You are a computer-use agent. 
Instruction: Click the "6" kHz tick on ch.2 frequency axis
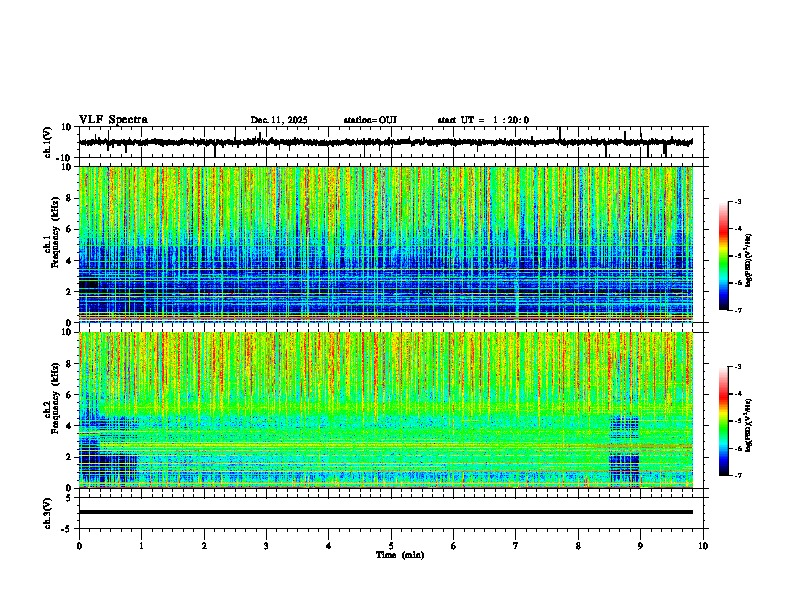click(68, 395)
